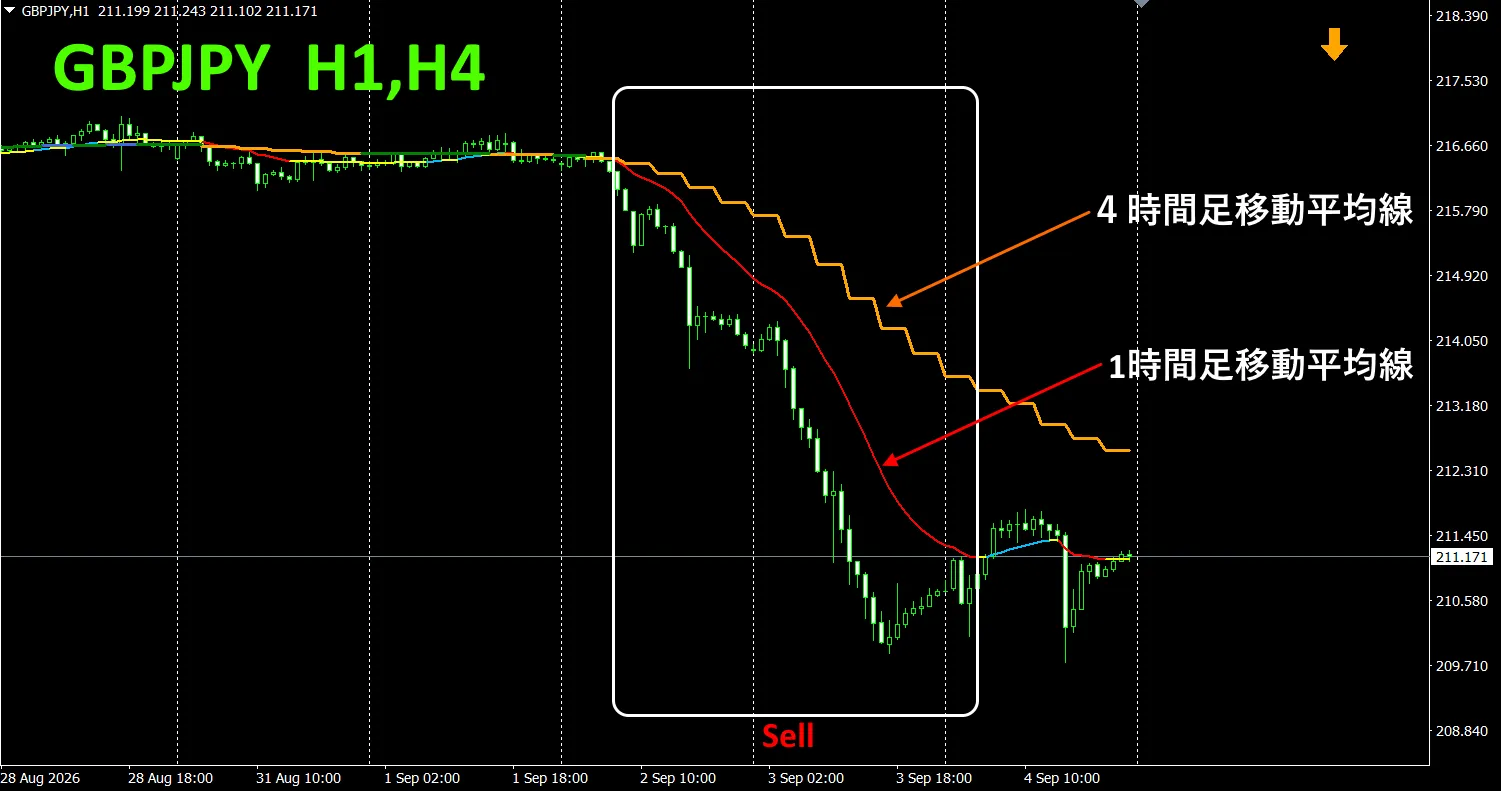The height and width of the screenshot is (791, 1501).
Task: Click the red Sell text label
Action: point(788,736)
